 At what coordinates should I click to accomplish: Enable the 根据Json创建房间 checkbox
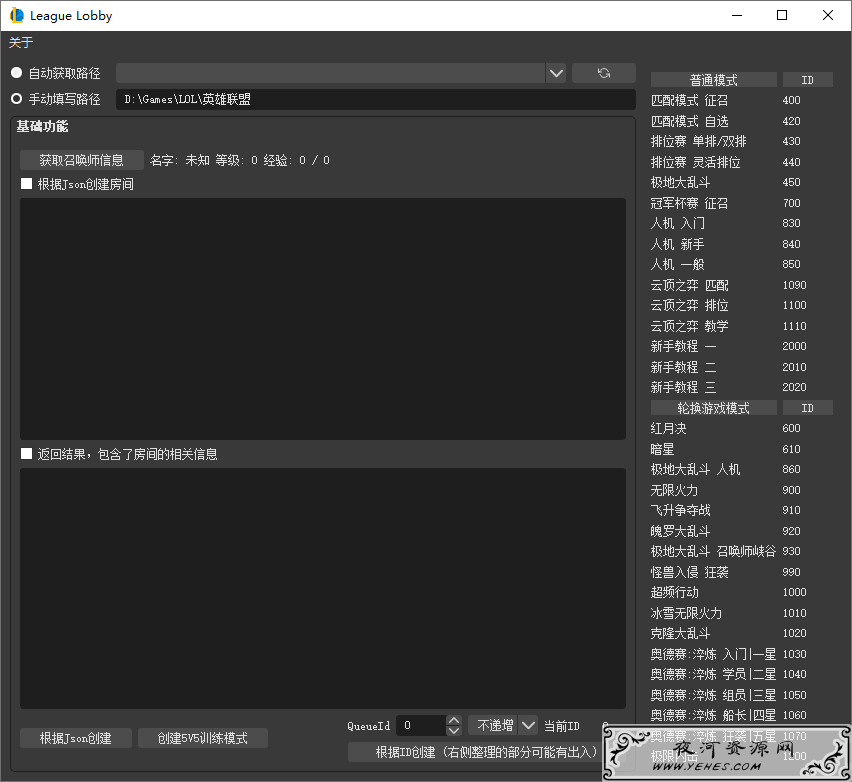click(x=26, y=184)
